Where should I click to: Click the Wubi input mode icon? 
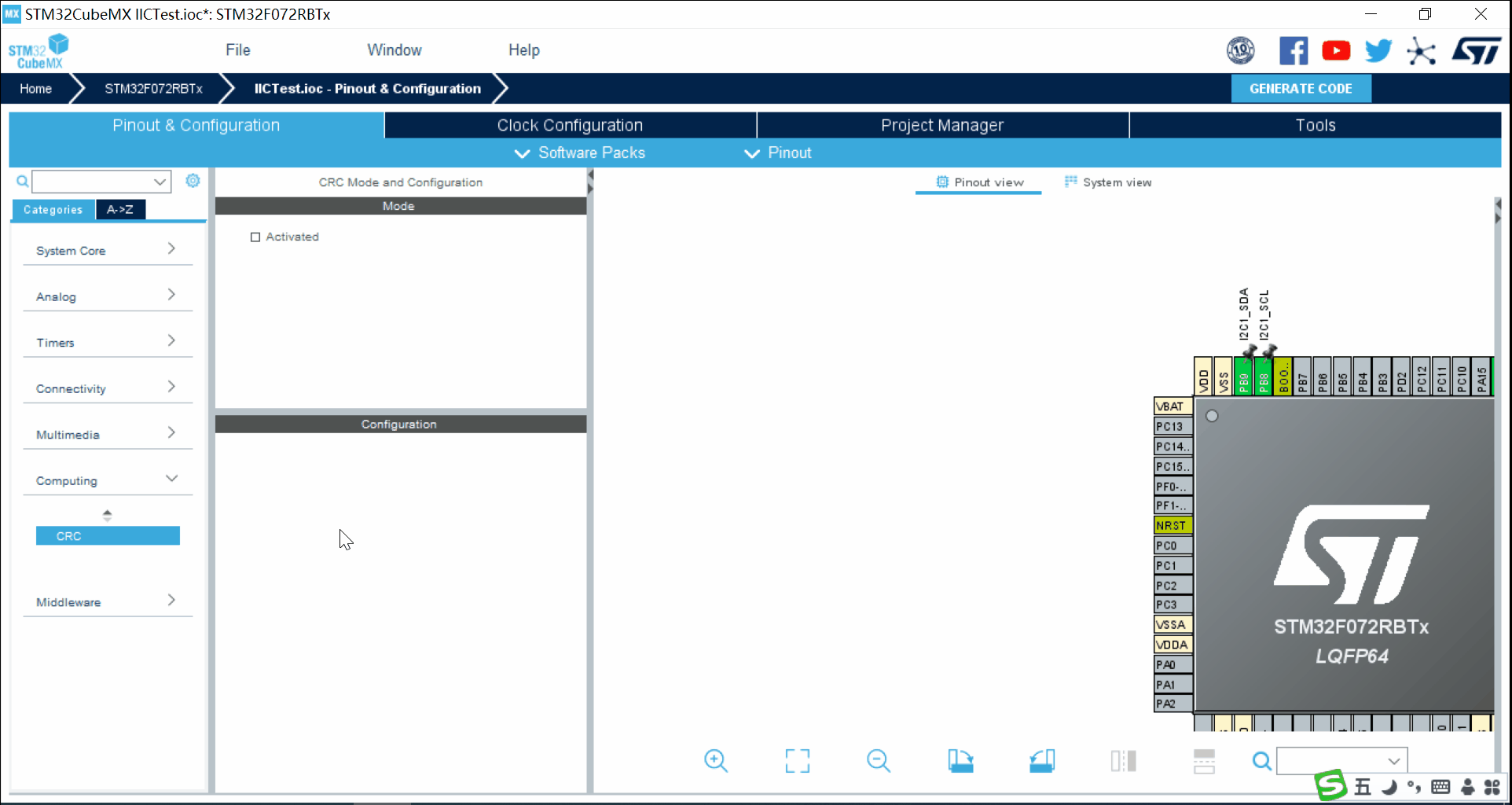[1363, 787]
